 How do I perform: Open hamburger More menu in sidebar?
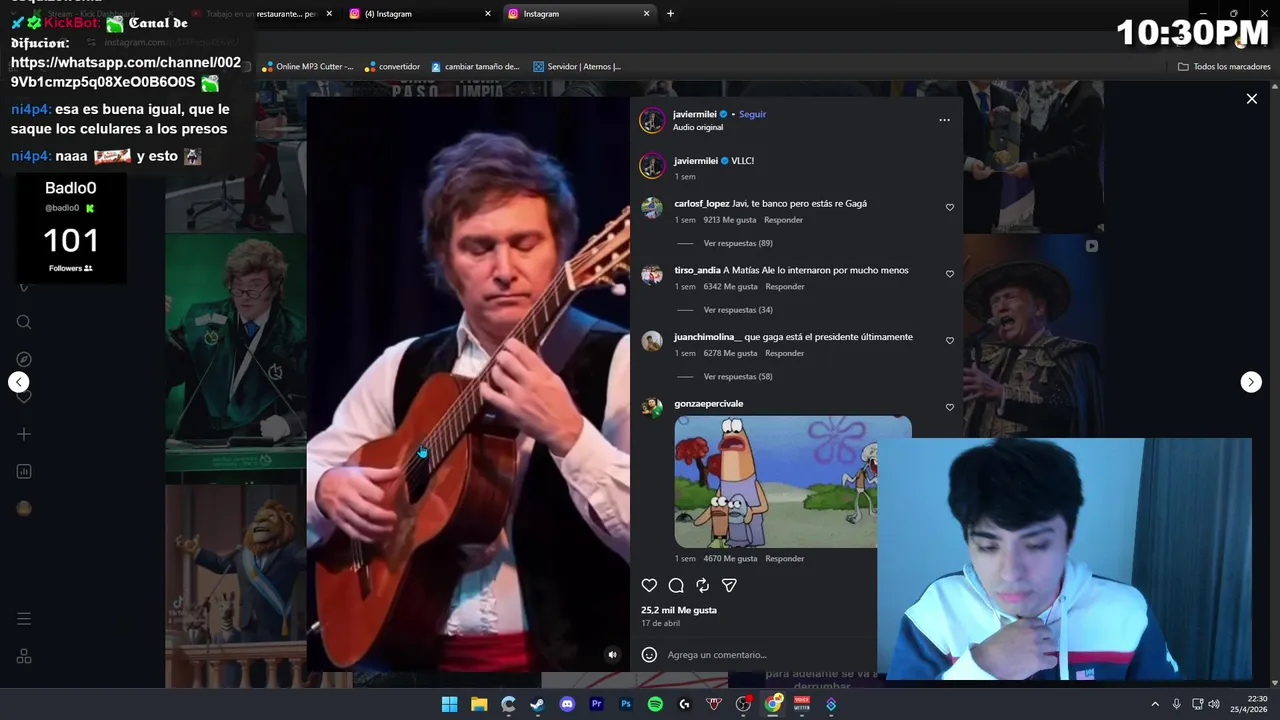[x=24, y=619]
